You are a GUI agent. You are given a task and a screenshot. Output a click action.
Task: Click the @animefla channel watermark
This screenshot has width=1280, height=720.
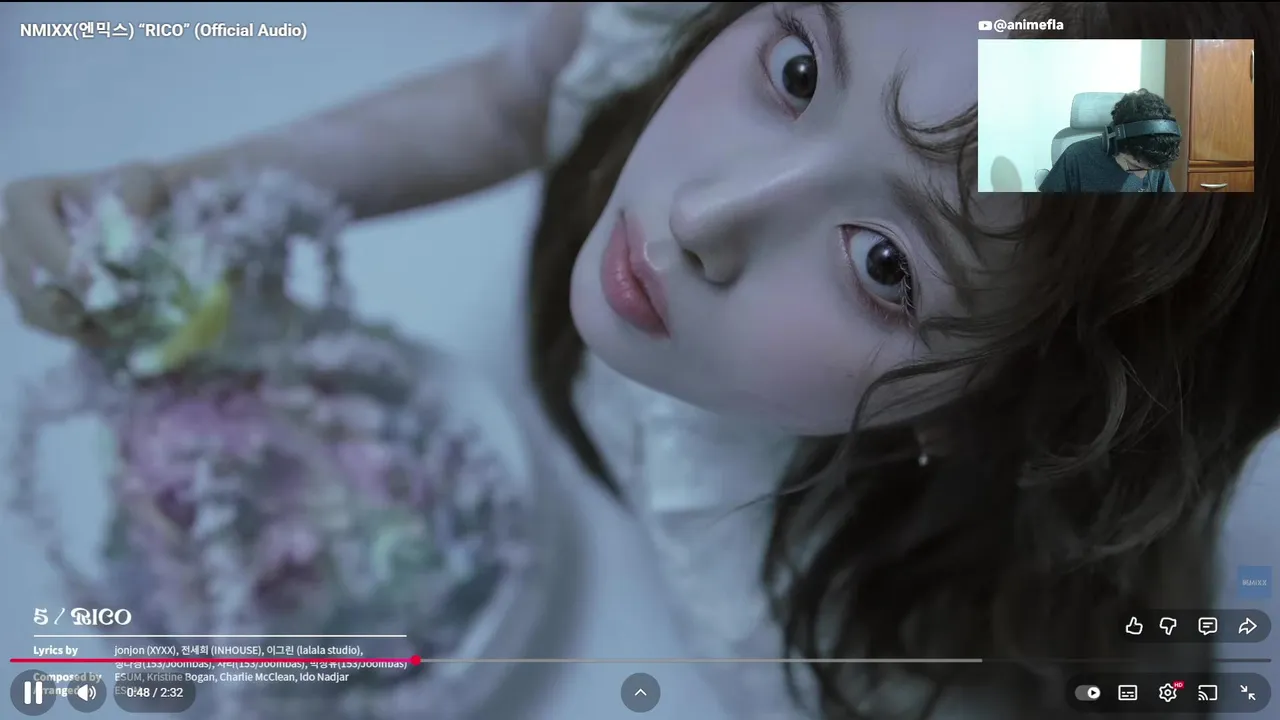[x=1021, y=25]
